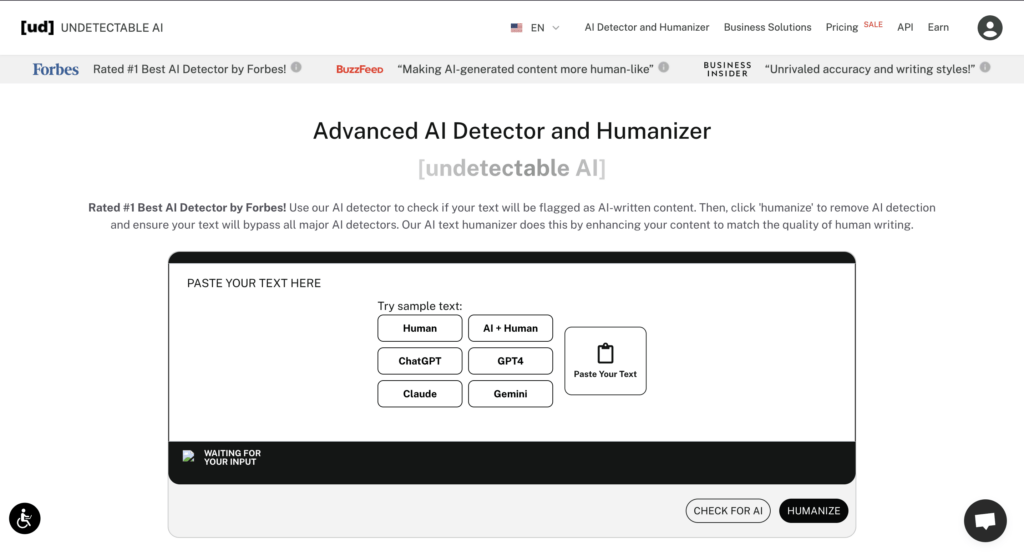This screenshot has height=555, width=1024.
Task: Click the Forbes logo in banner
Action: click(56, 69)
